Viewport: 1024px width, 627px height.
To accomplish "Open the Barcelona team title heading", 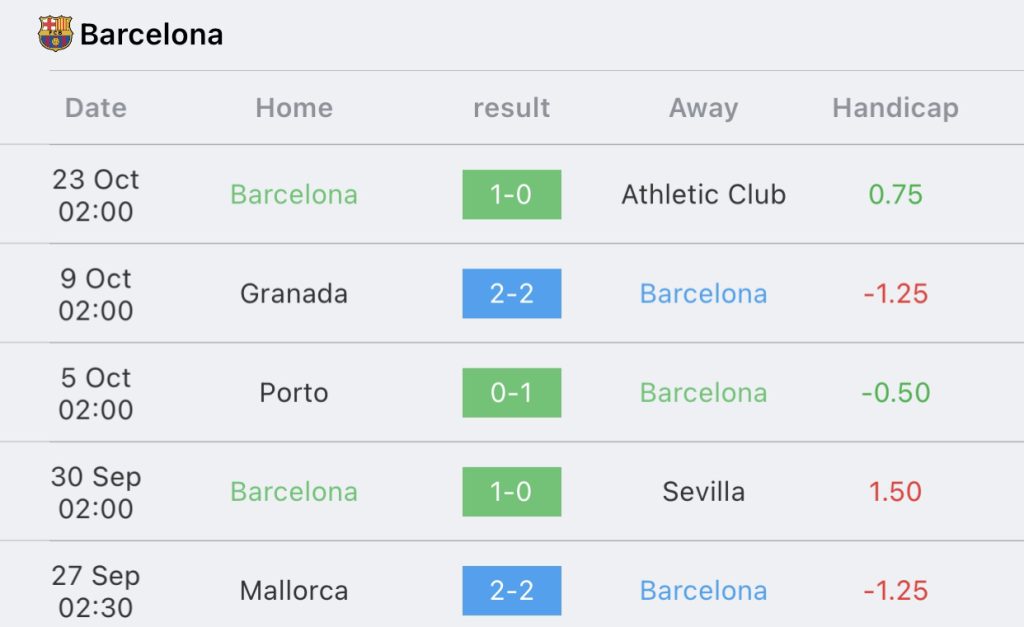I will pyautogui.click(x=152, y=35).
